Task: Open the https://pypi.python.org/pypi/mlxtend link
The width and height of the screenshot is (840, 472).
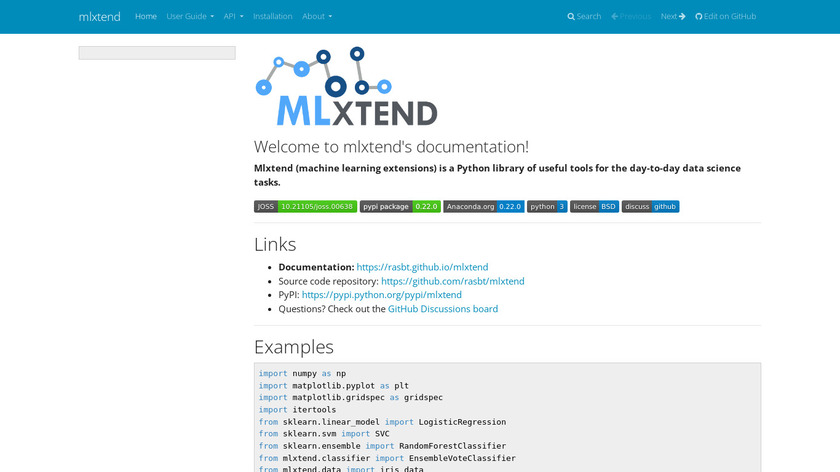Action: (x=381, y=295)
